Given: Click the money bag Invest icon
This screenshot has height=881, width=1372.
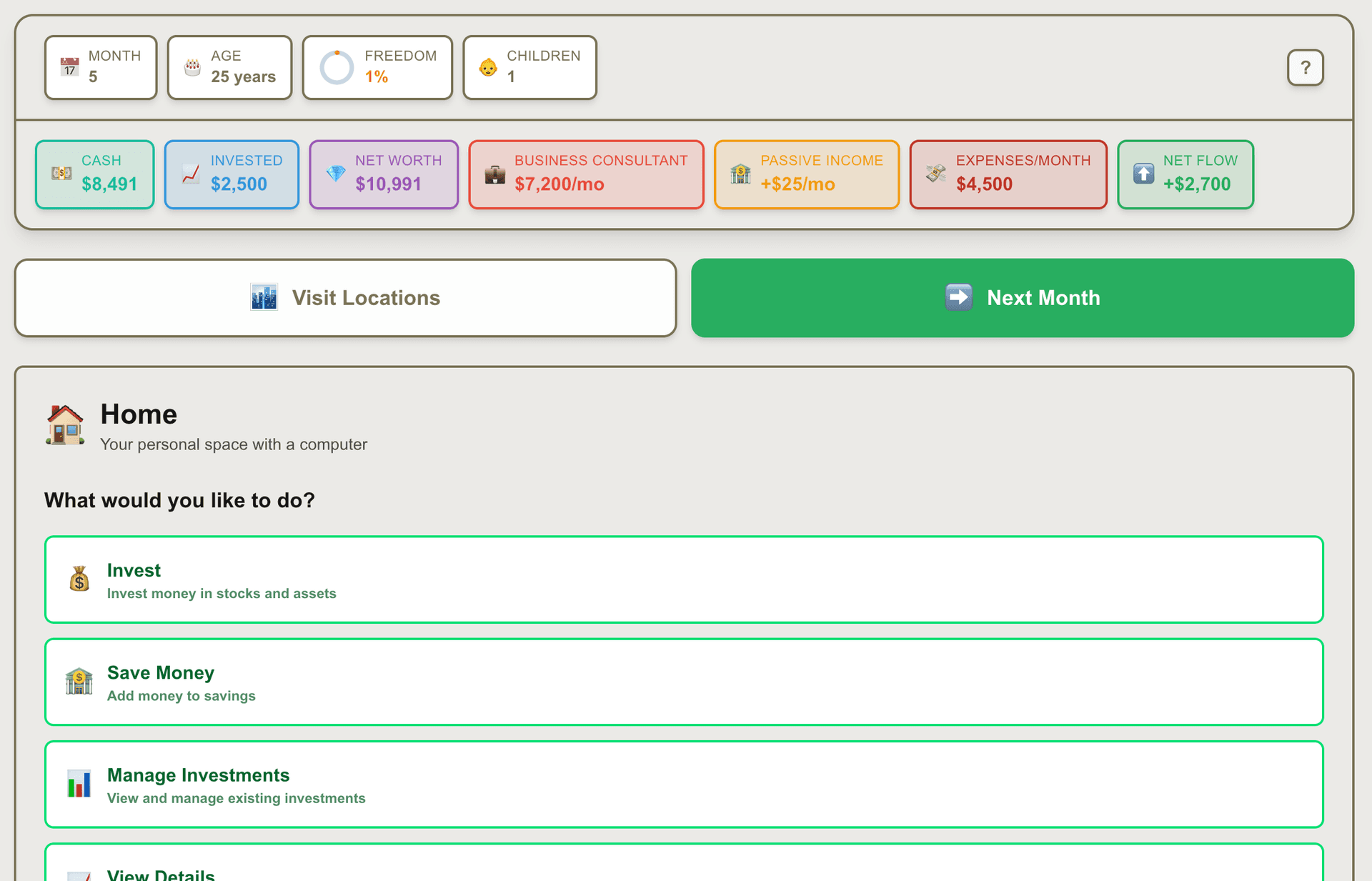Looking at the screenshot, I should (x=79, y=579).
